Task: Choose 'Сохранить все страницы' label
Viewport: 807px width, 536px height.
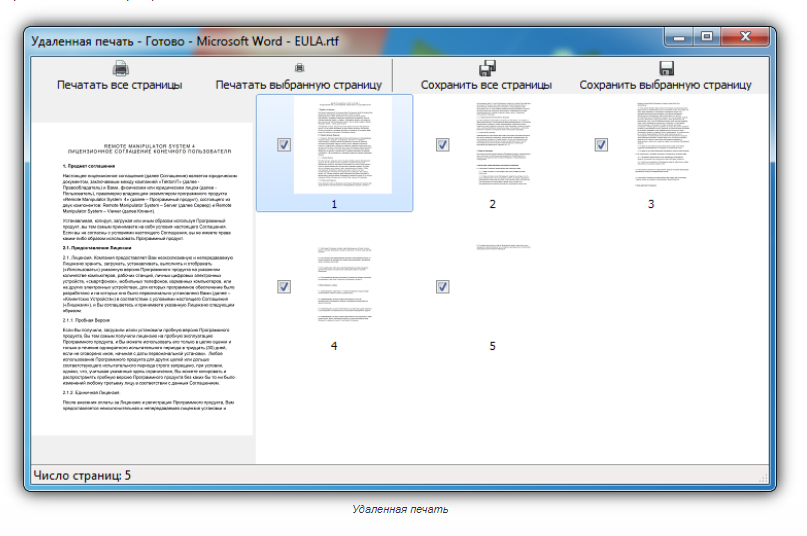Action: (x=486, y=85)
